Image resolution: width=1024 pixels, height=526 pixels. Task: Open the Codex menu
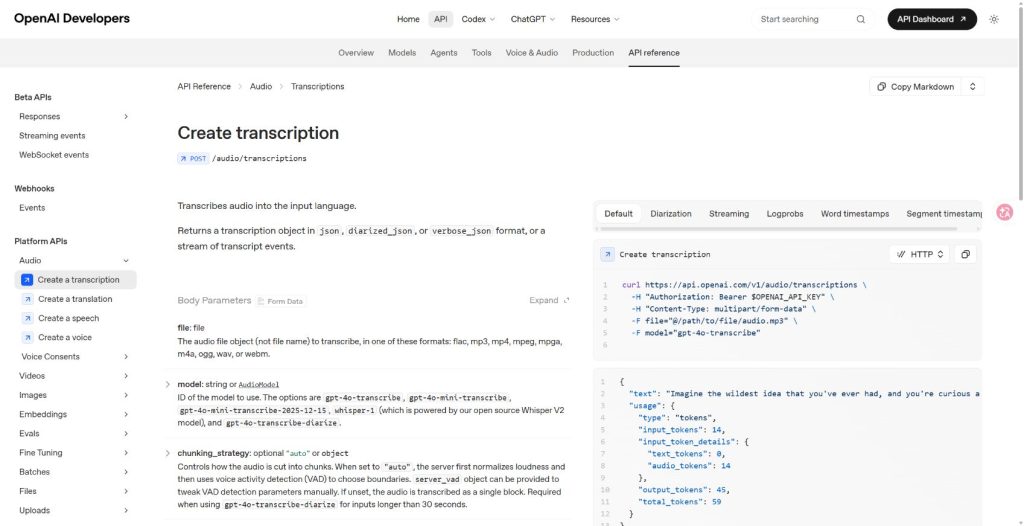(478, 20)
